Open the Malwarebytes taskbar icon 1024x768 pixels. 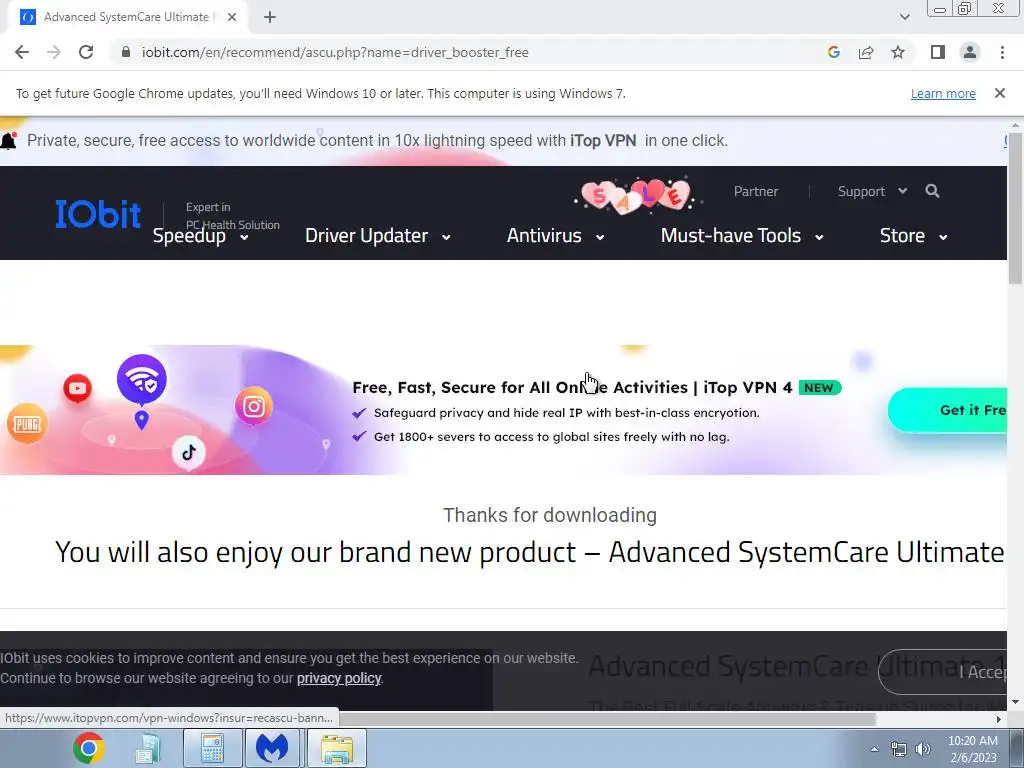272,748
